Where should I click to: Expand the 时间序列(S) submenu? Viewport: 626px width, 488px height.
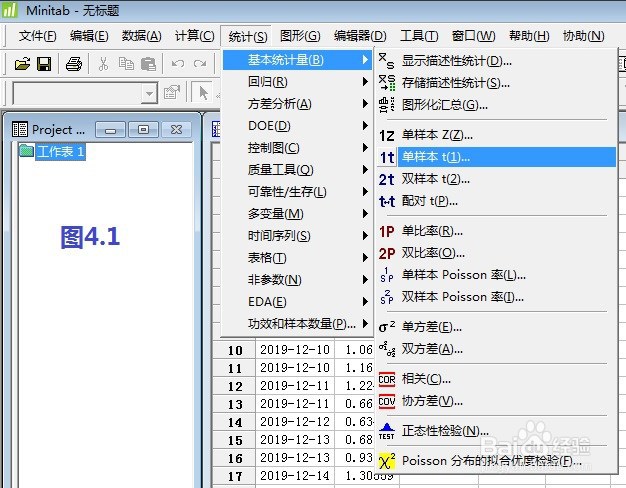(x=297, y=236)
